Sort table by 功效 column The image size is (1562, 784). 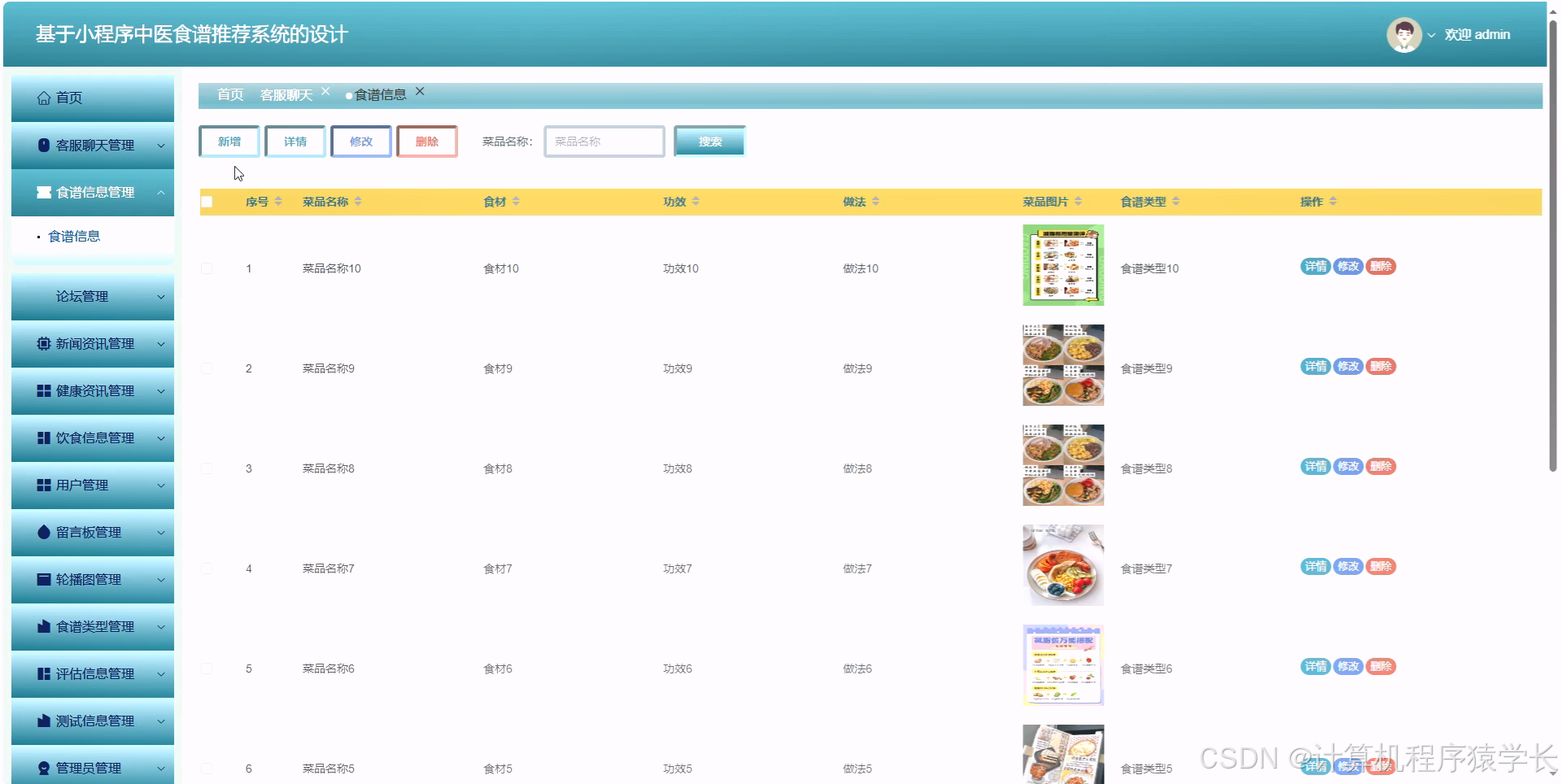click(x=696, y=201)
